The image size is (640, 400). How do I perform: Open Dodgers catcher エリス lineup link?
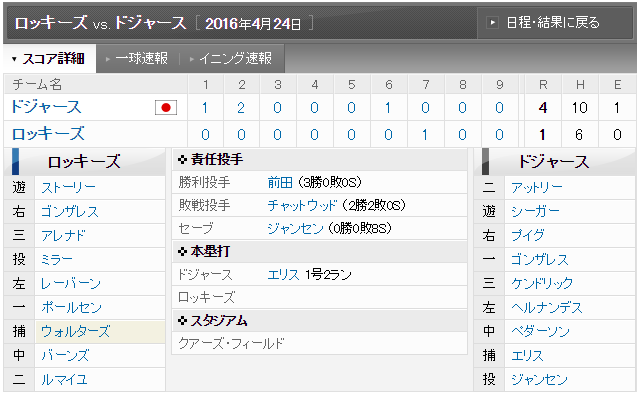point(527,356)
